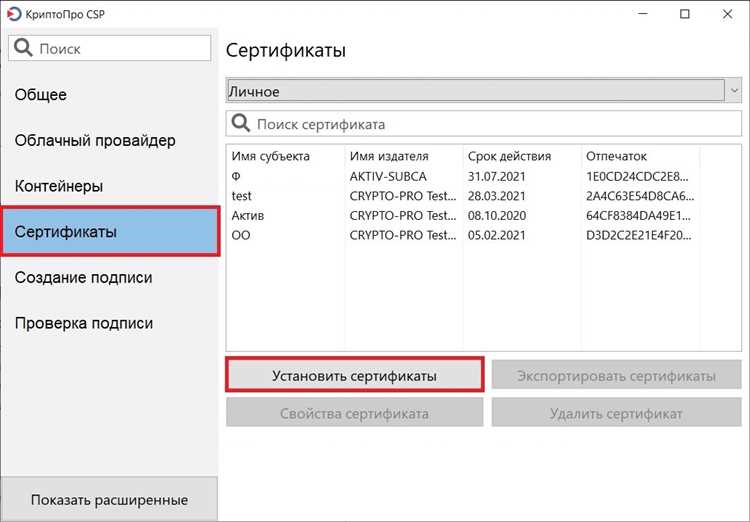The width and height of the screenshot is (750, 522).
Task: Open the Личное store dropdown
Action: (x=484, y=90)
